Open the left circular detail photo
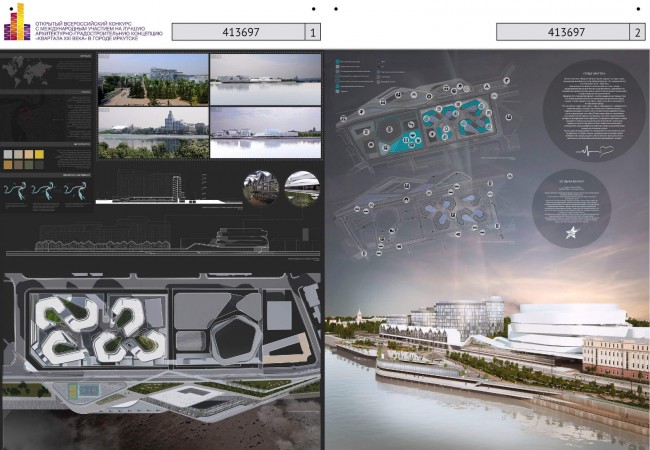Viewport: 650px width, 450px height. pos(261,188)
